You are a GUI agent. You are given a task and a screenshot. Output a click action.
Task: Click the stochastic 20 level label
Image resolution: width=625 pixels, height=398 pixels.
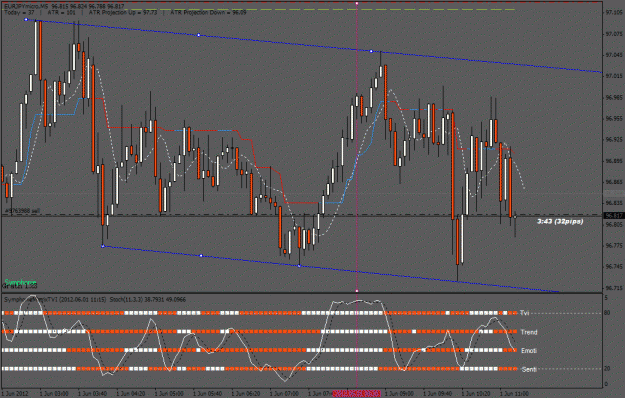[x=607, y=369]
